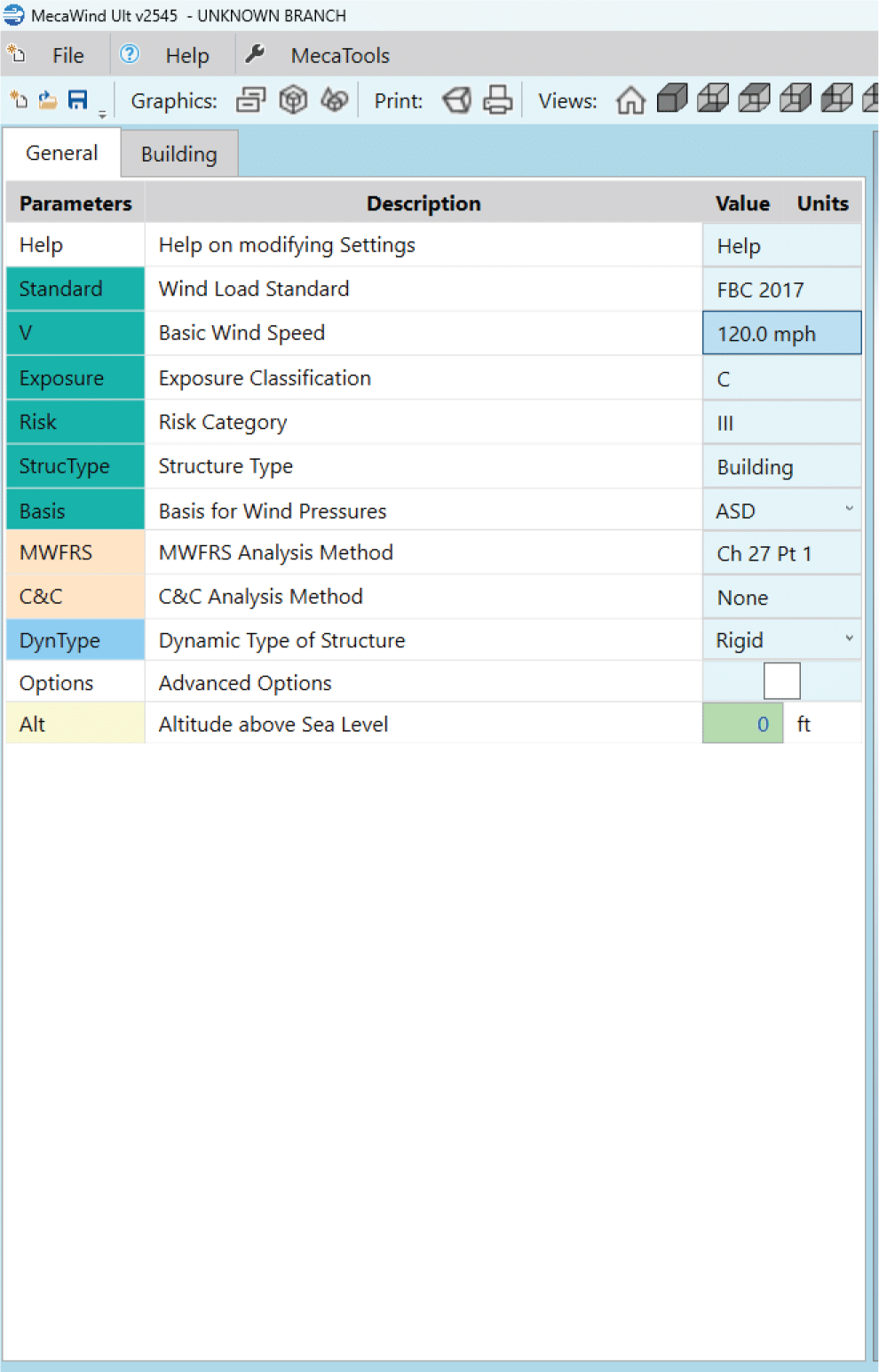This screenshot has height=1372, width=879.
Task: Open the File menu
Action: pyautogui.click(x=67, y=56)
